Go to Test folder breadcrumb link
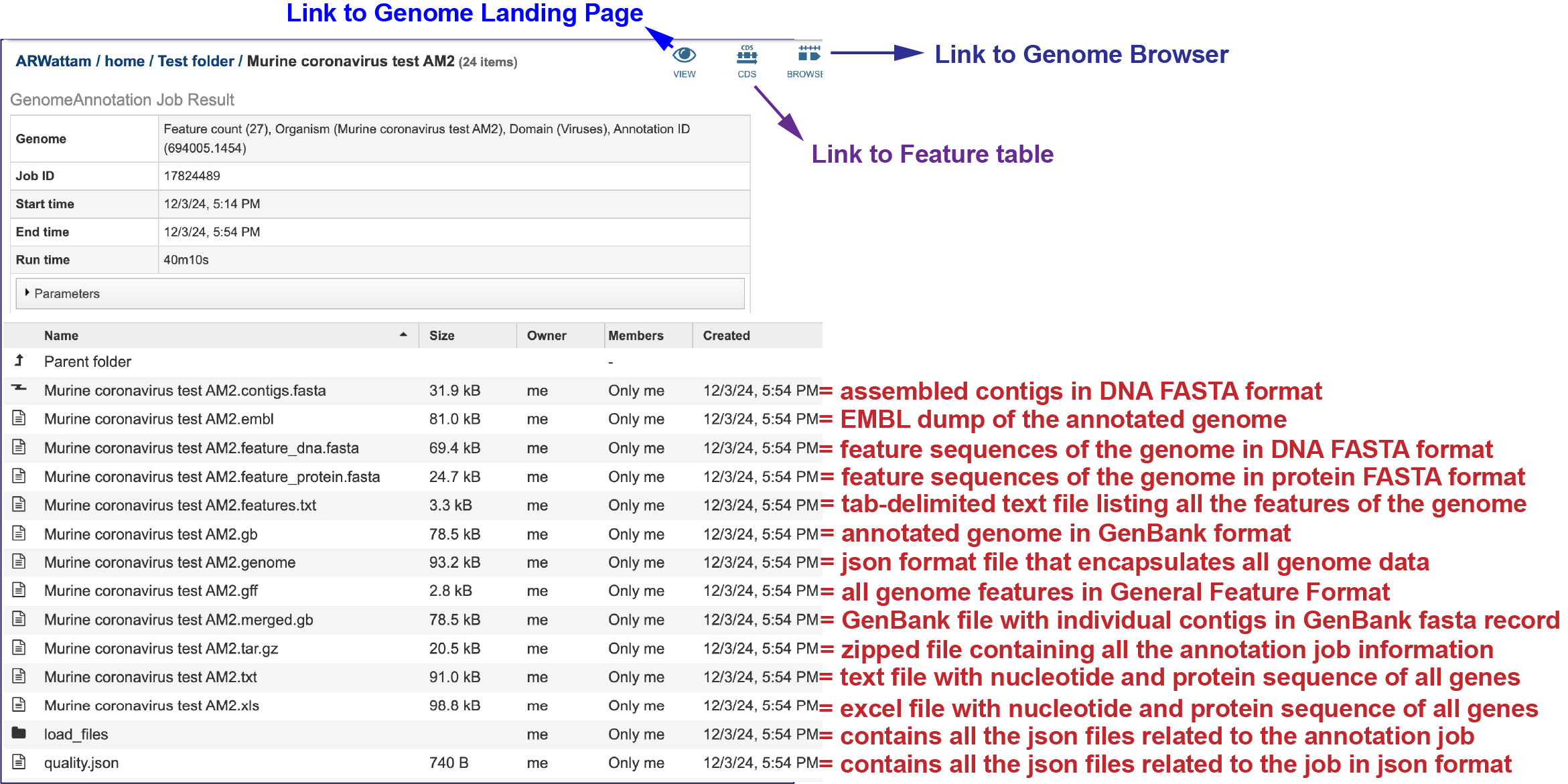 click(x=196, y=61)
